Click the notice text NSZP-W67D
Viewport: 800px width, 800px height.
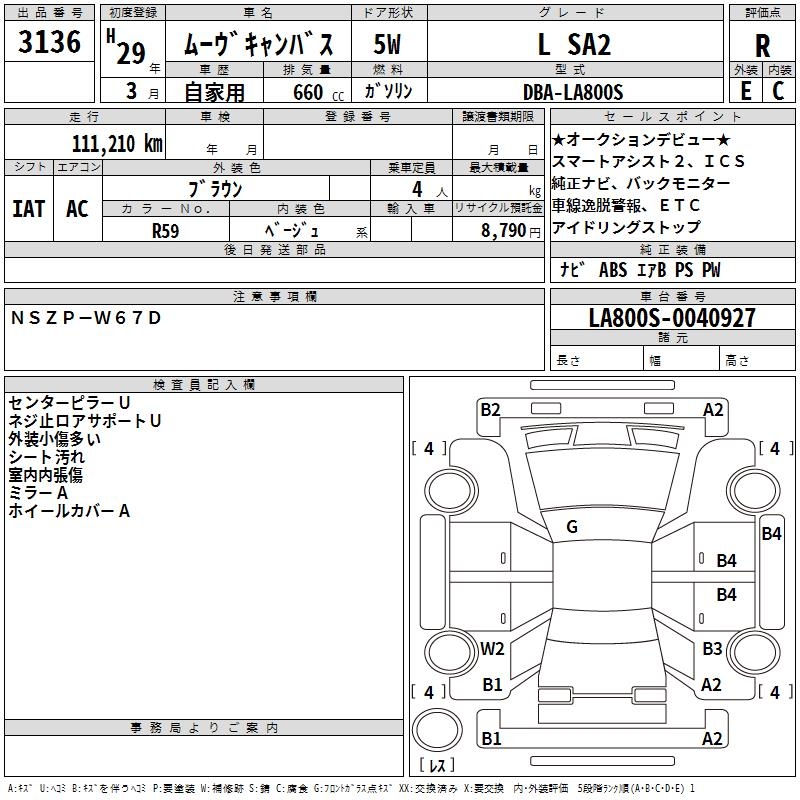click(85, 318)
